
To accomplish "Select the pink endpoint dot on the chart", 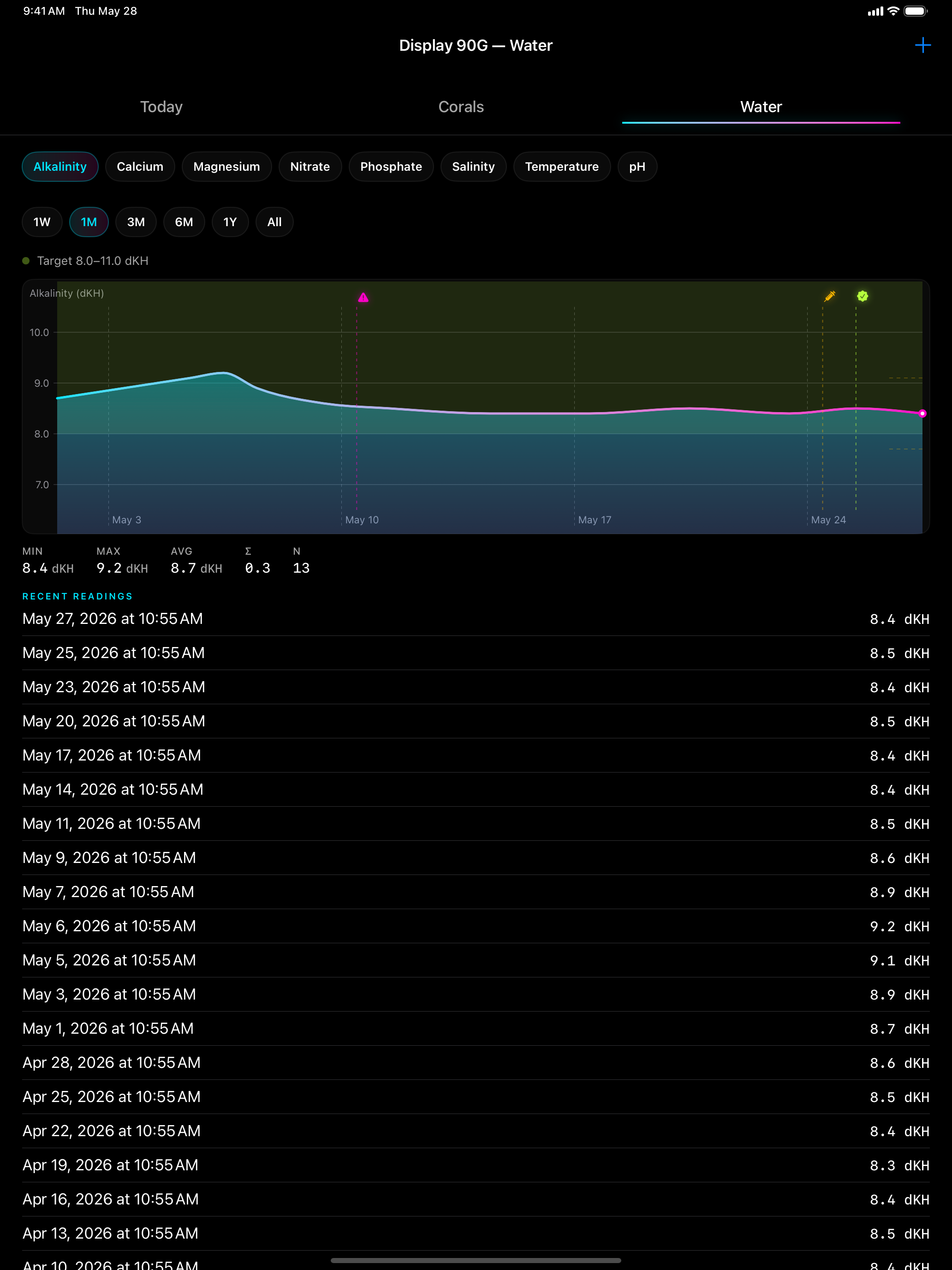I will point(922,413).
